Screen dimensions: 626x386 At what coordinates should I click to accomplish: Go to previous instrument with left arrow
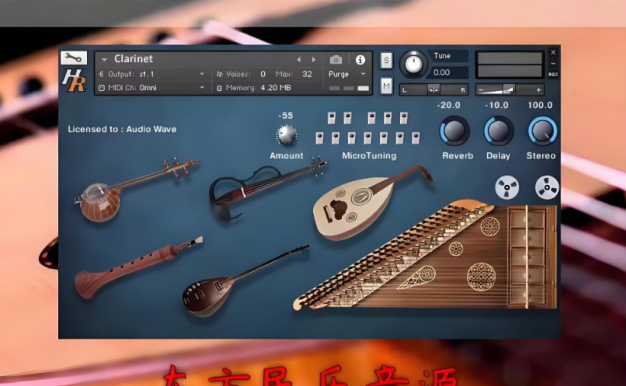point(299,59)
